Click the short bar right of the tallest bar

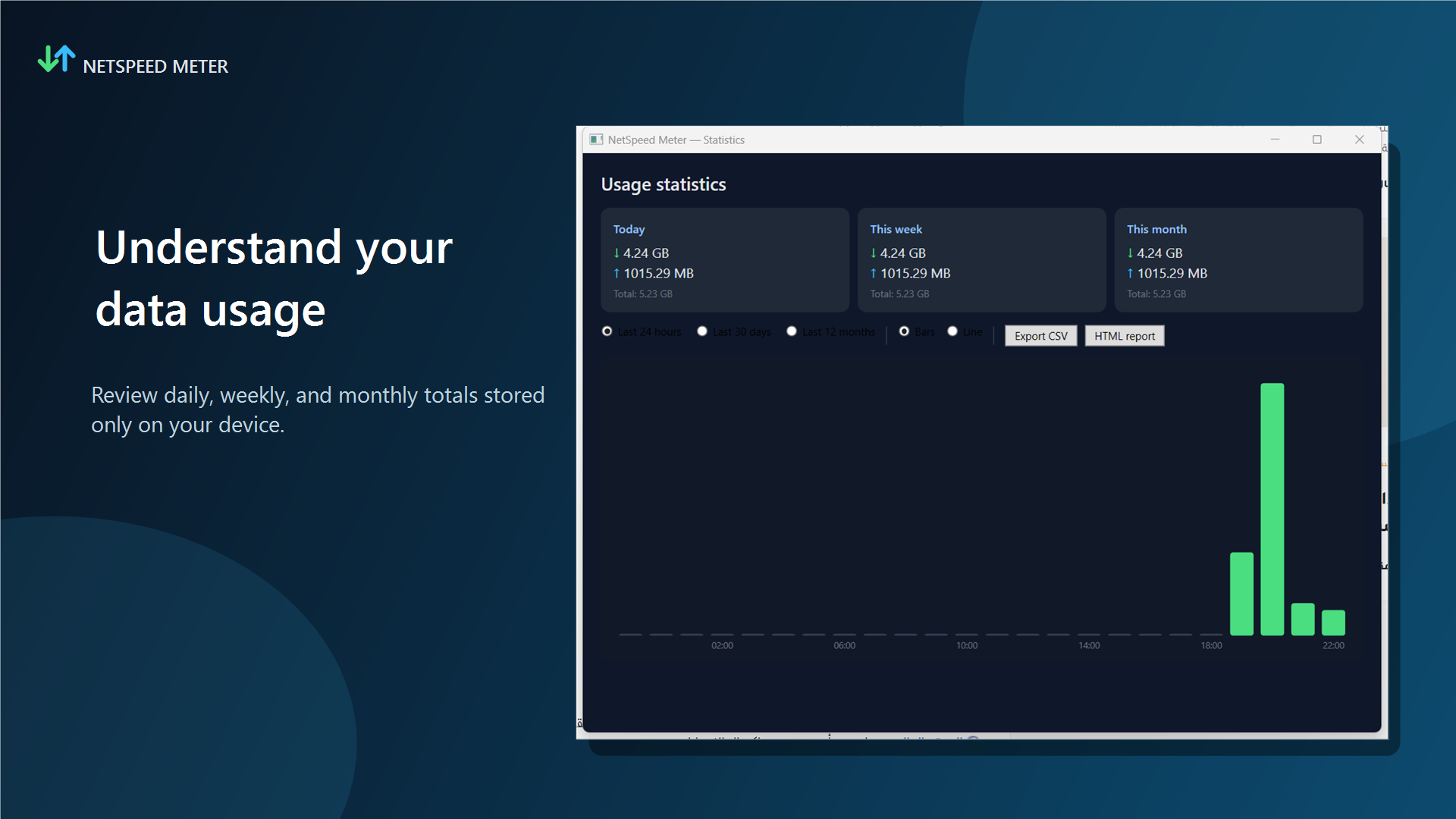[1303, 620]
